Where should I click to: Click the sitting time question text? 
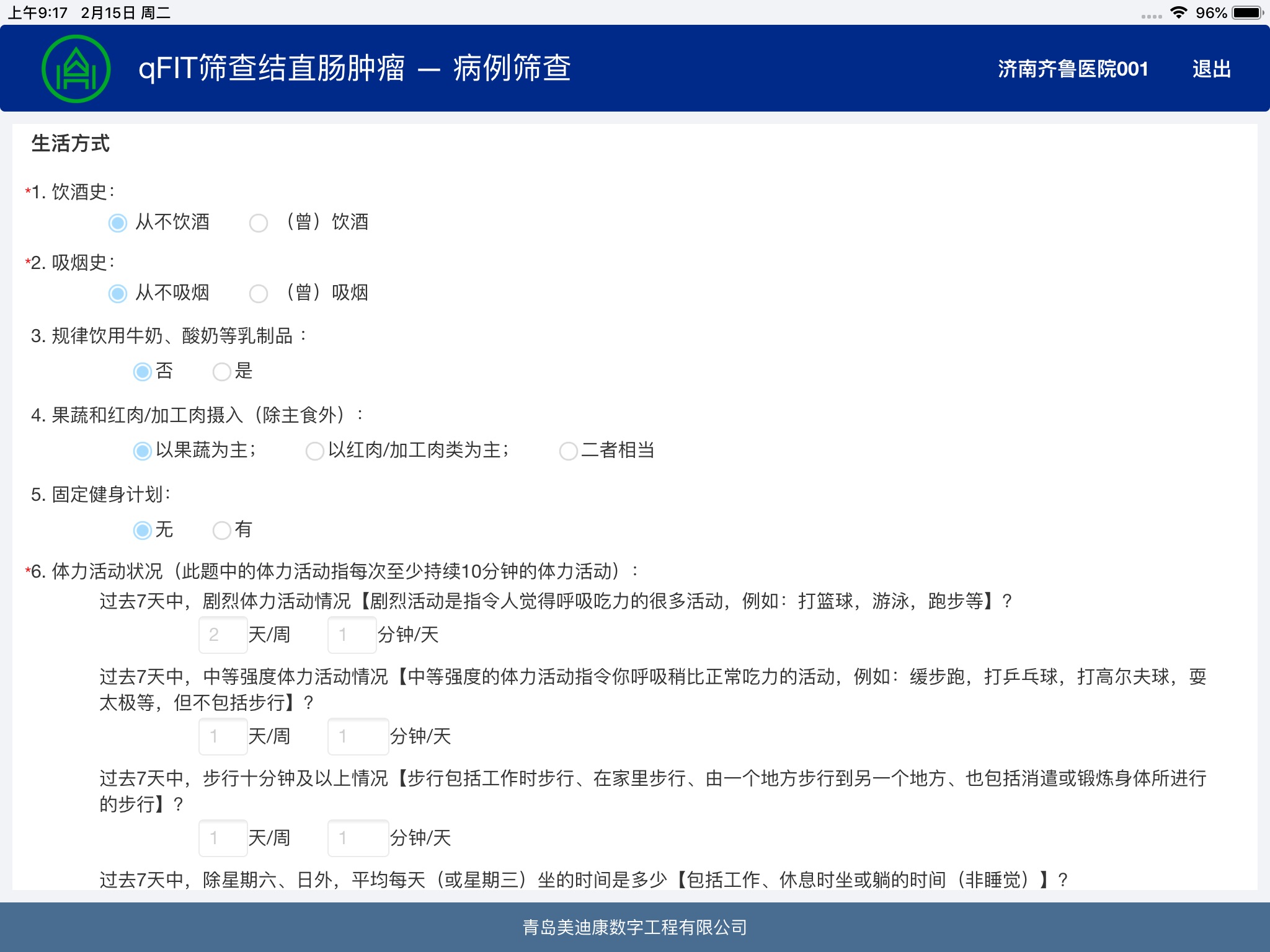[584, 879]
